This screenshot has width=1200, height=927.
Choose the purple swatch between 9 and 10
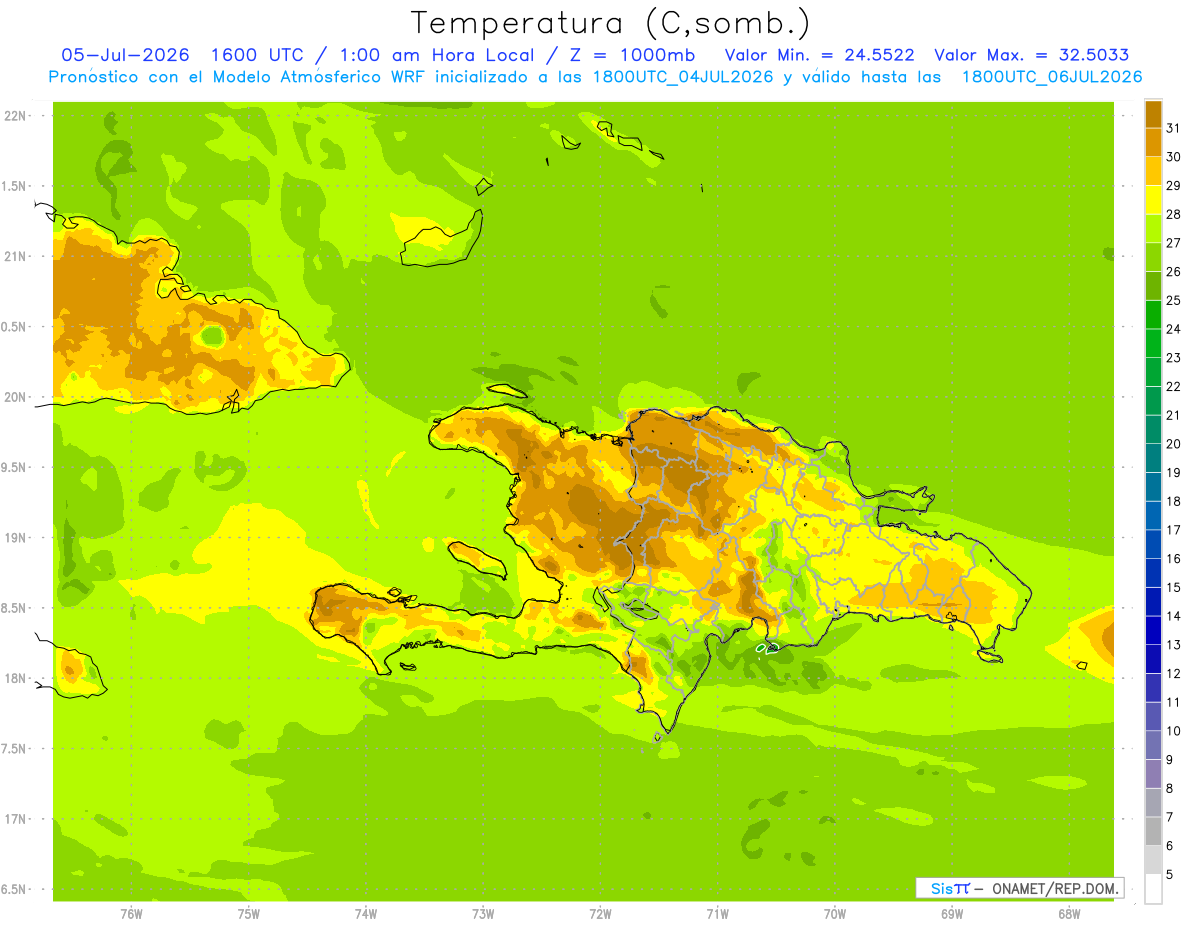tap(1153, 745)
